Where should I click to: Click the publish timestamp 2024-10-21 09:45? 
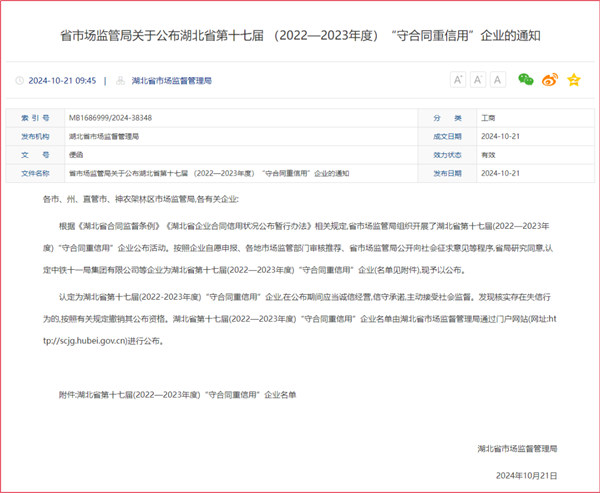[64, 80]
